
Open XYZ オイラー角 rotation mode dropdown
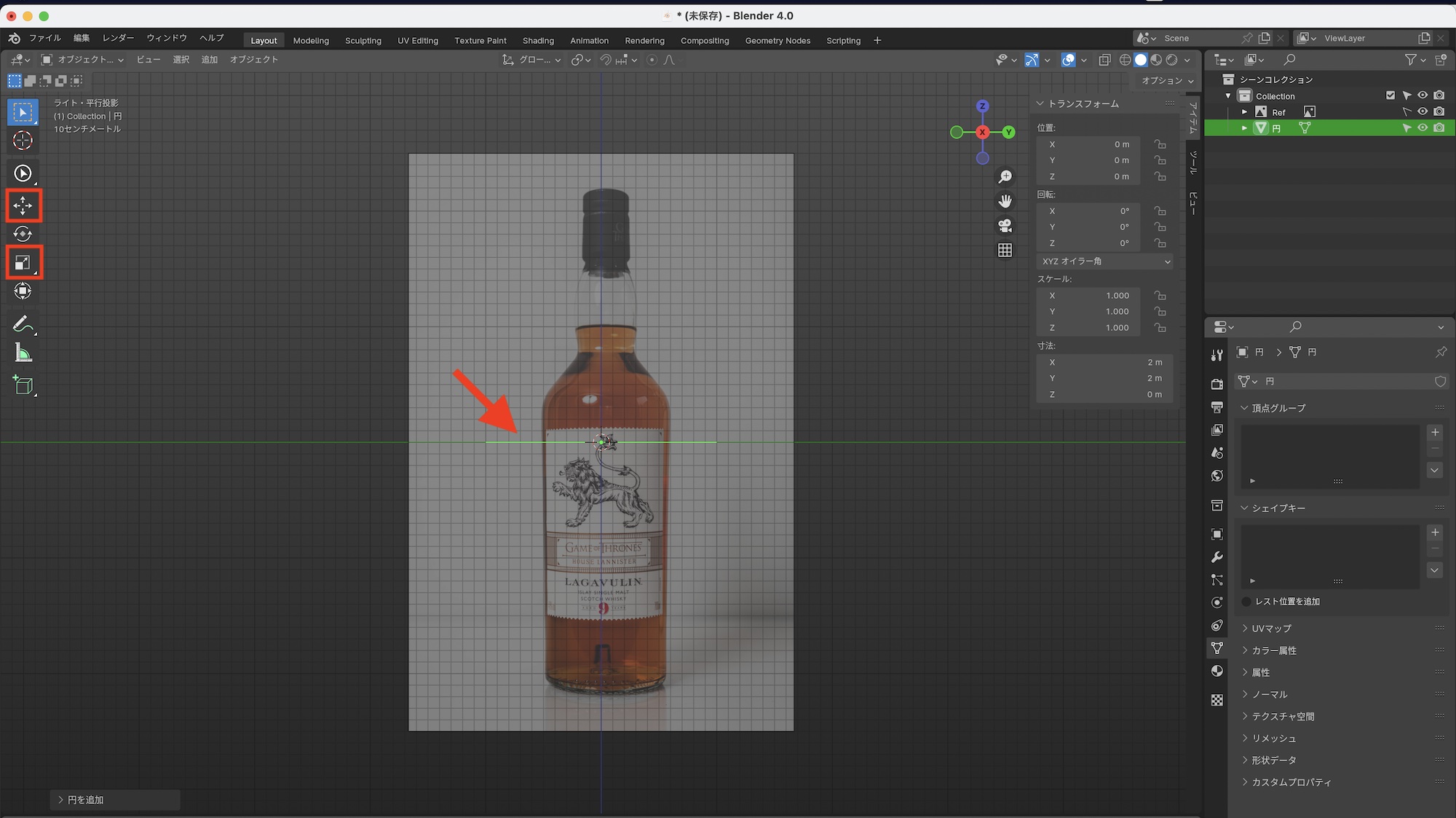tap(1104, 261)
